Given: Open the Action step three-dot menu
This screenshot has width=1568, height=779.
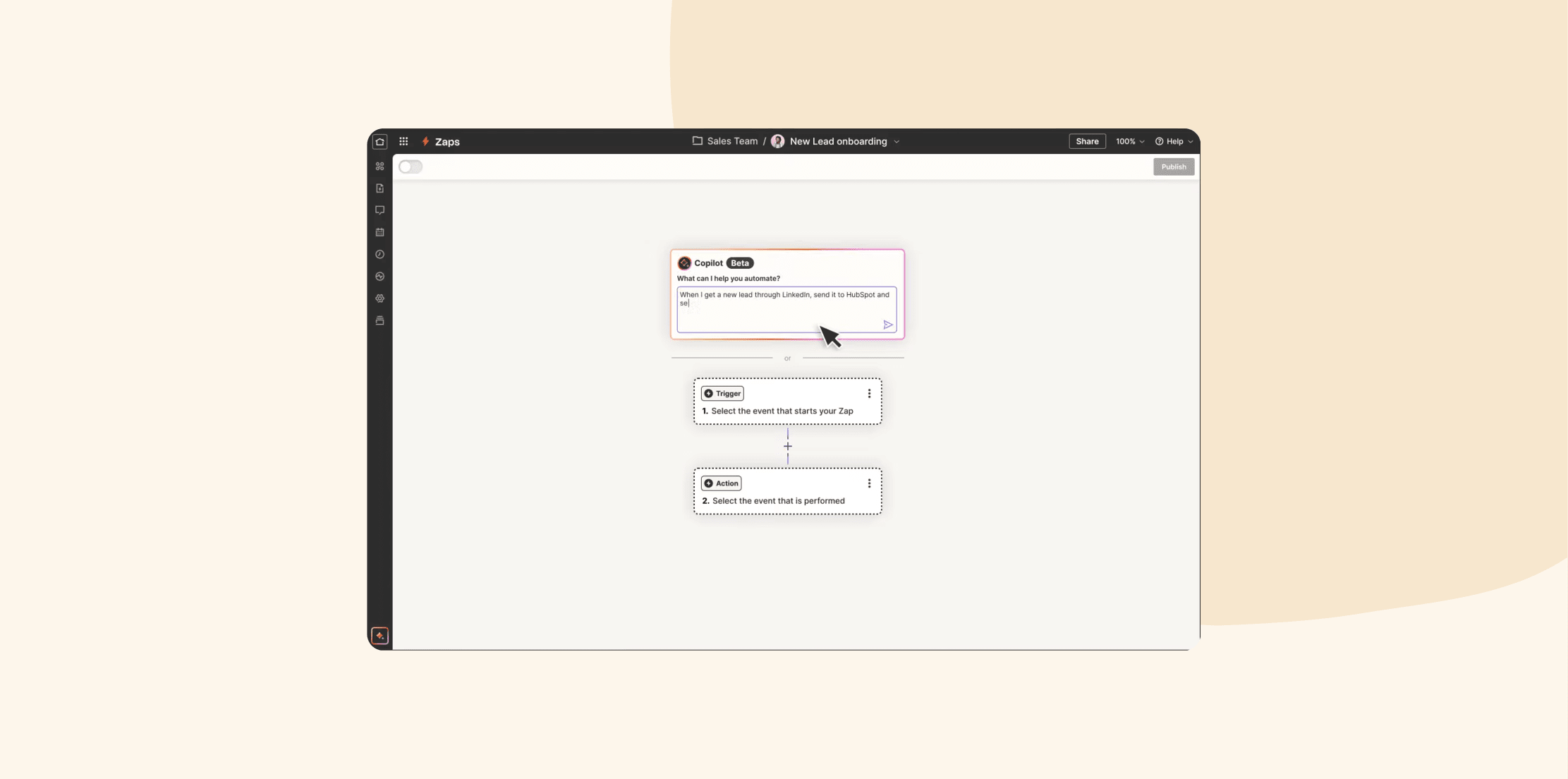Looking at the screenshot, I should coord(869,483).
